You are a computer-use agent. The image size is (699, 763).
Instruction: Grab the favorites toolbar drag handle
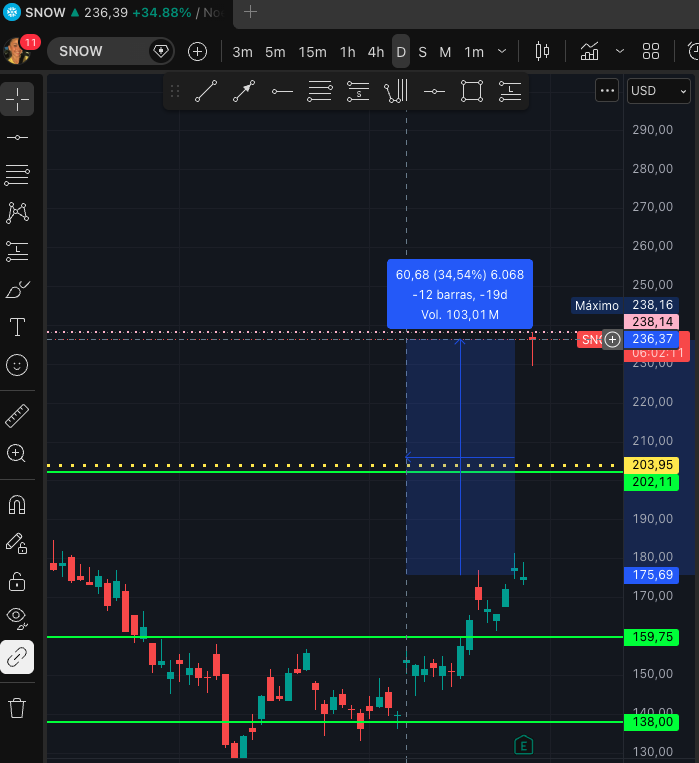pyautogui.click(x=175, y=91)
